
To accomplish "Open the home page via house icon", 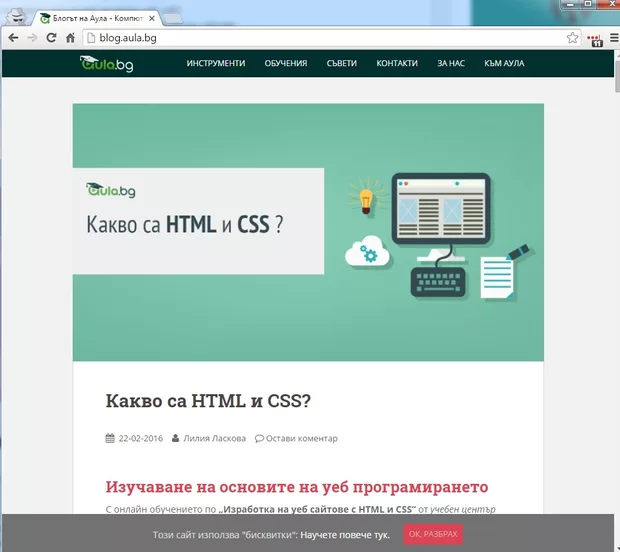I will pos(70,38).
